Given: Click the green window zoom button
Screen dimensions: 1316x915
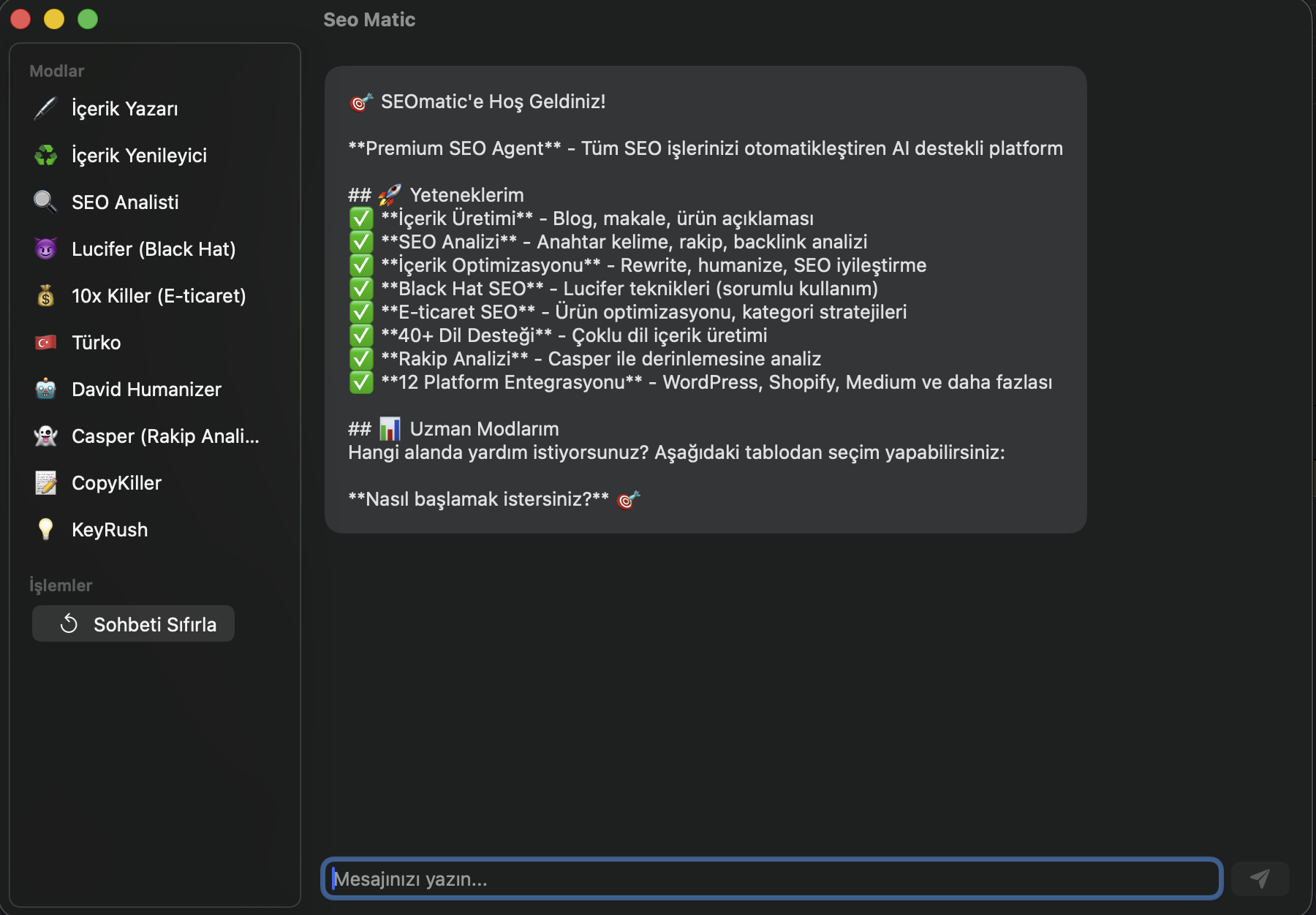Looking at the screenshot, I should (x=88, y=19).
